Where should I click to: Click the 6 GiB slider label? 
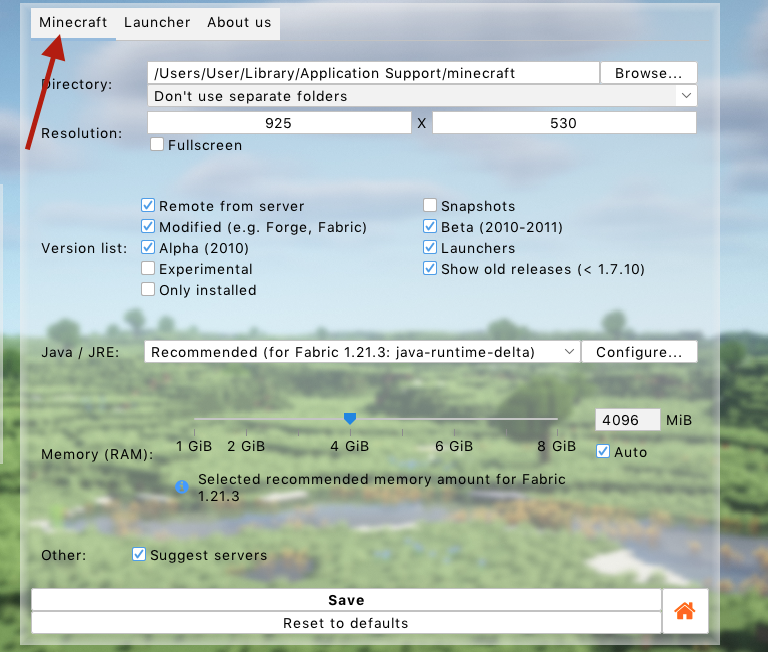(x=454, y=446)
